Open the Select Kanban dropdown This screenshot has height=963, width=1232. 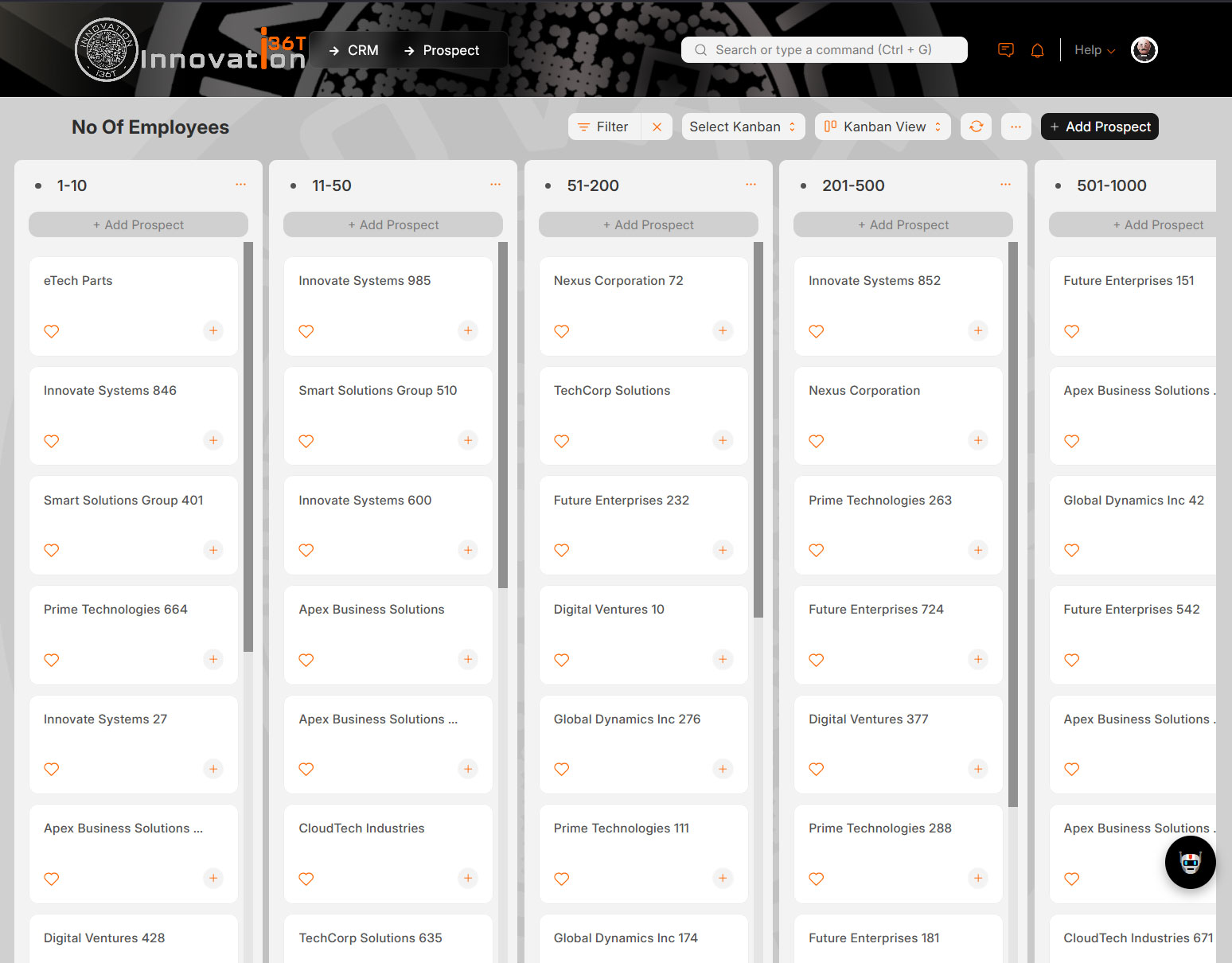click(x=743, y=127)
